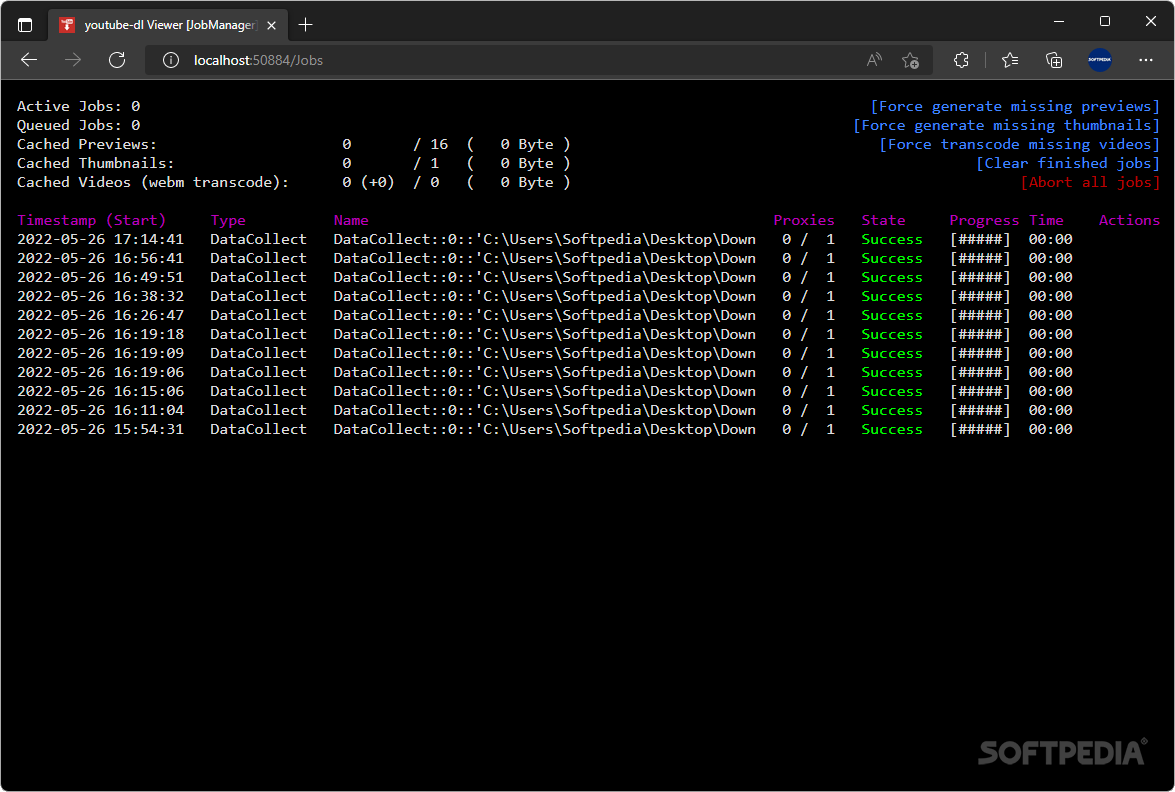Click the Actions column header

[1129, 220]
